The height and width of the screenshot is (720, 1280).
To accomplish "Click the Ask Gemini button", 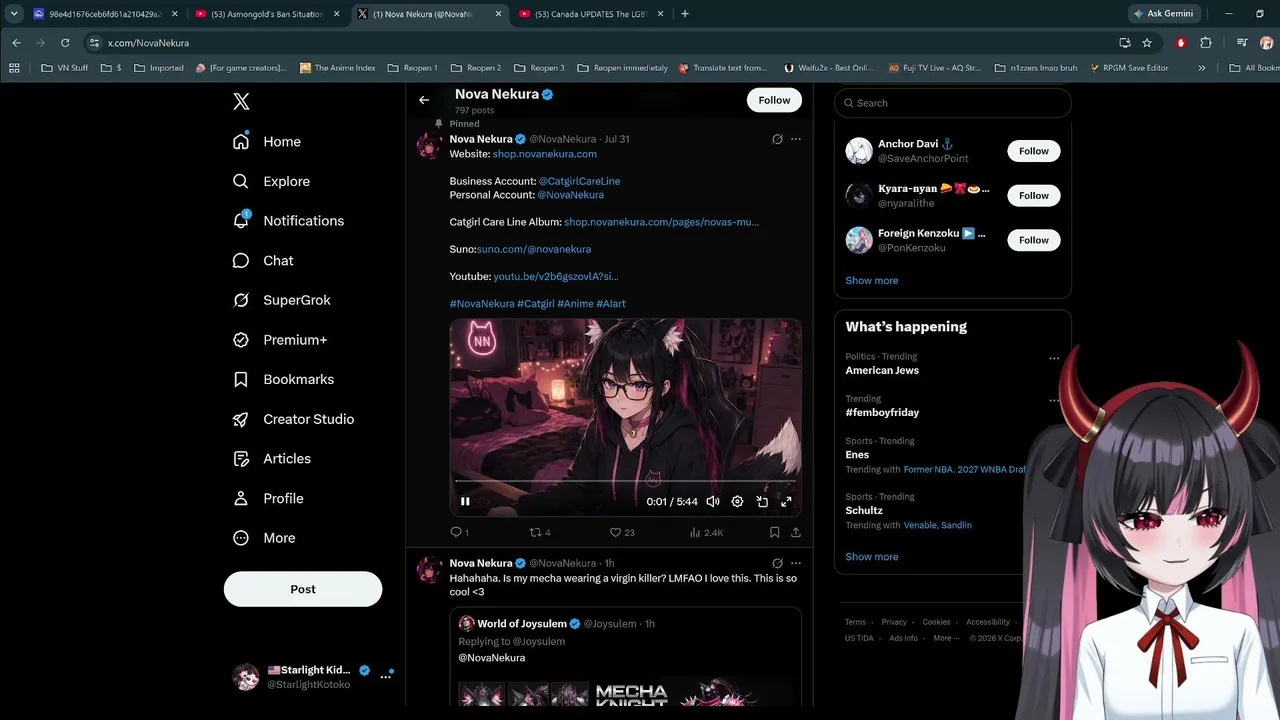I will tap(1164, 14).
